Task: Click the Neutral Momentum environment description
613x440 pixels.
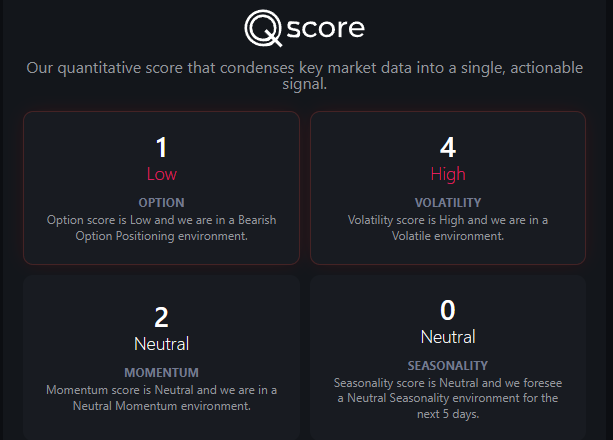Action: coord(161,398)
